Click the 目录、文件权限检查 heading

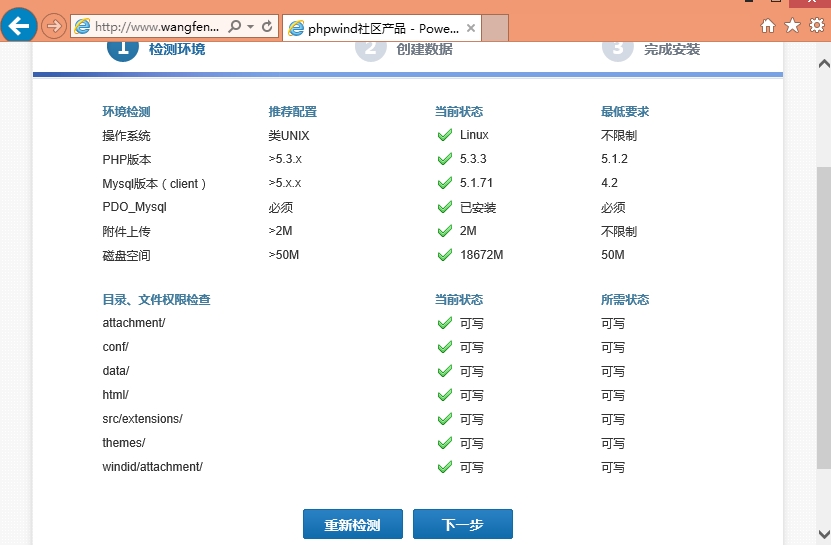[156, 300]
